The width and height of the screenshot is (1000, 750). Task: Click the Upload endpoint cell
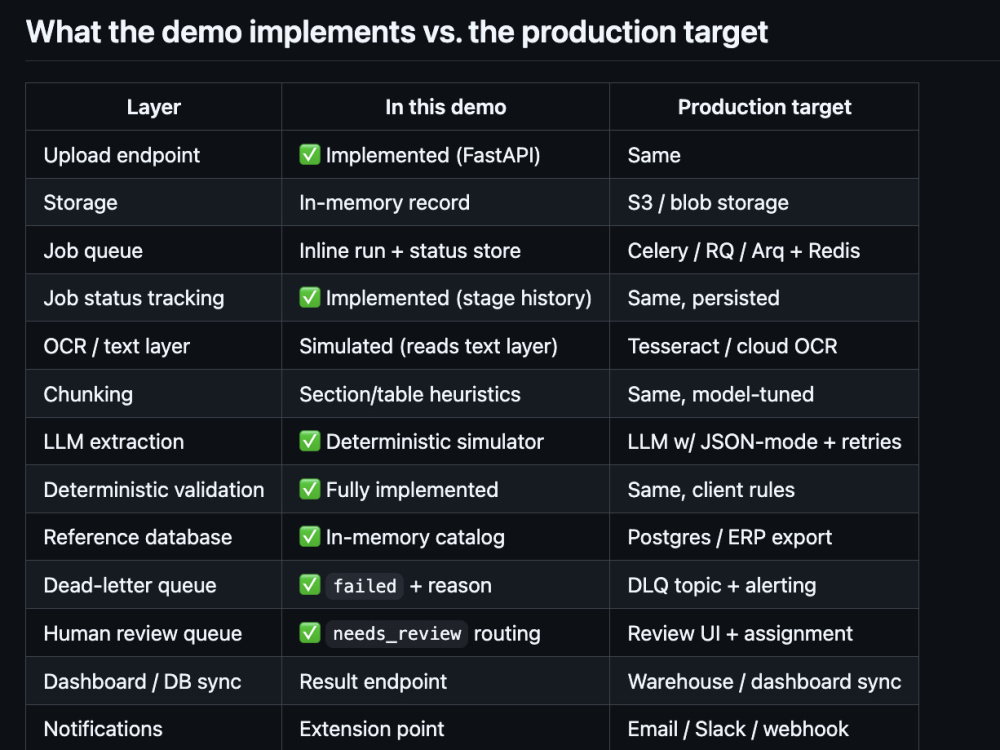click(x=154, y=155)
